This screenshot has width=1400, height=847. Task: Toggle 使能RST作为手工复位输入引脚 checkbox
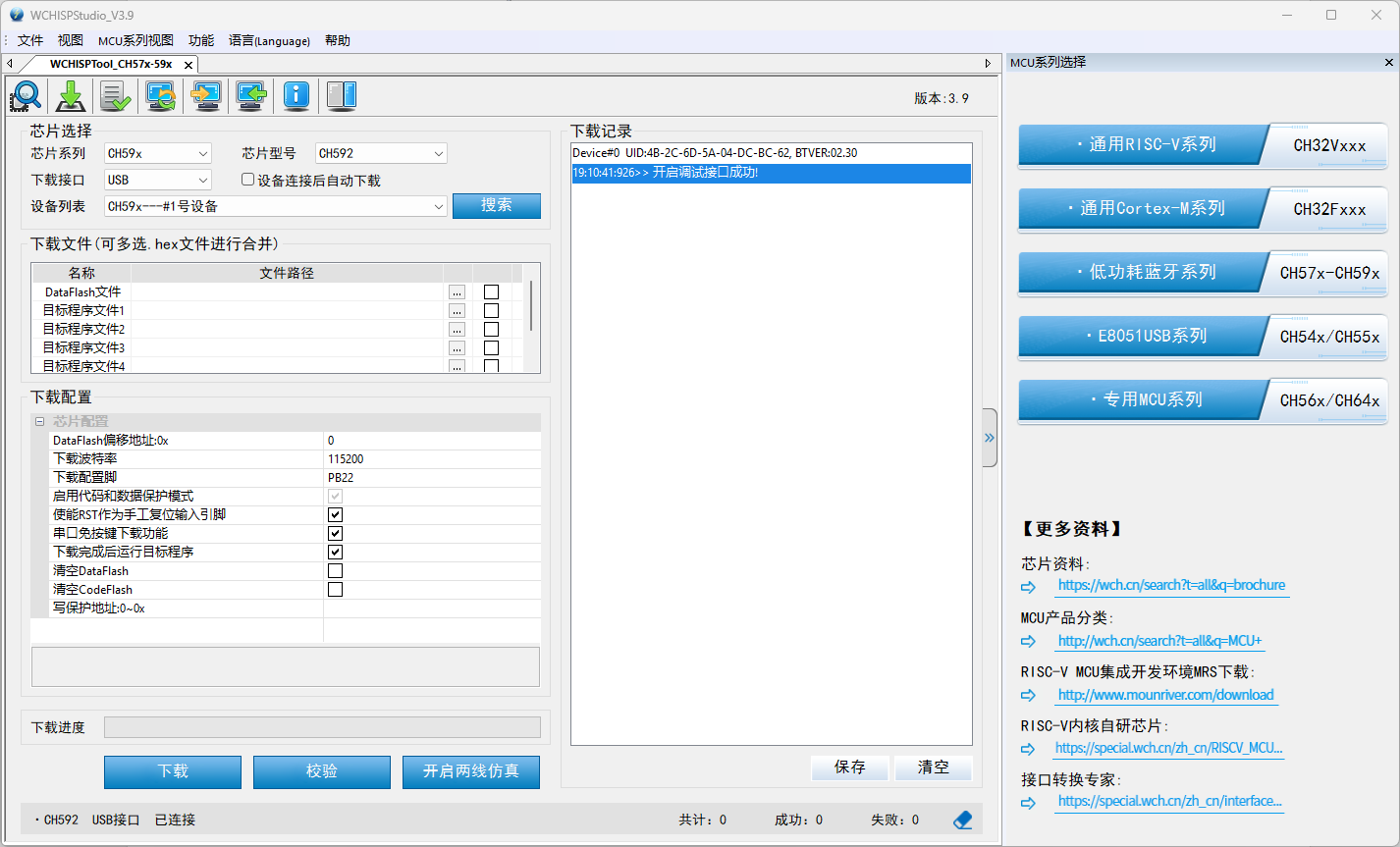(x=335, y=515)
